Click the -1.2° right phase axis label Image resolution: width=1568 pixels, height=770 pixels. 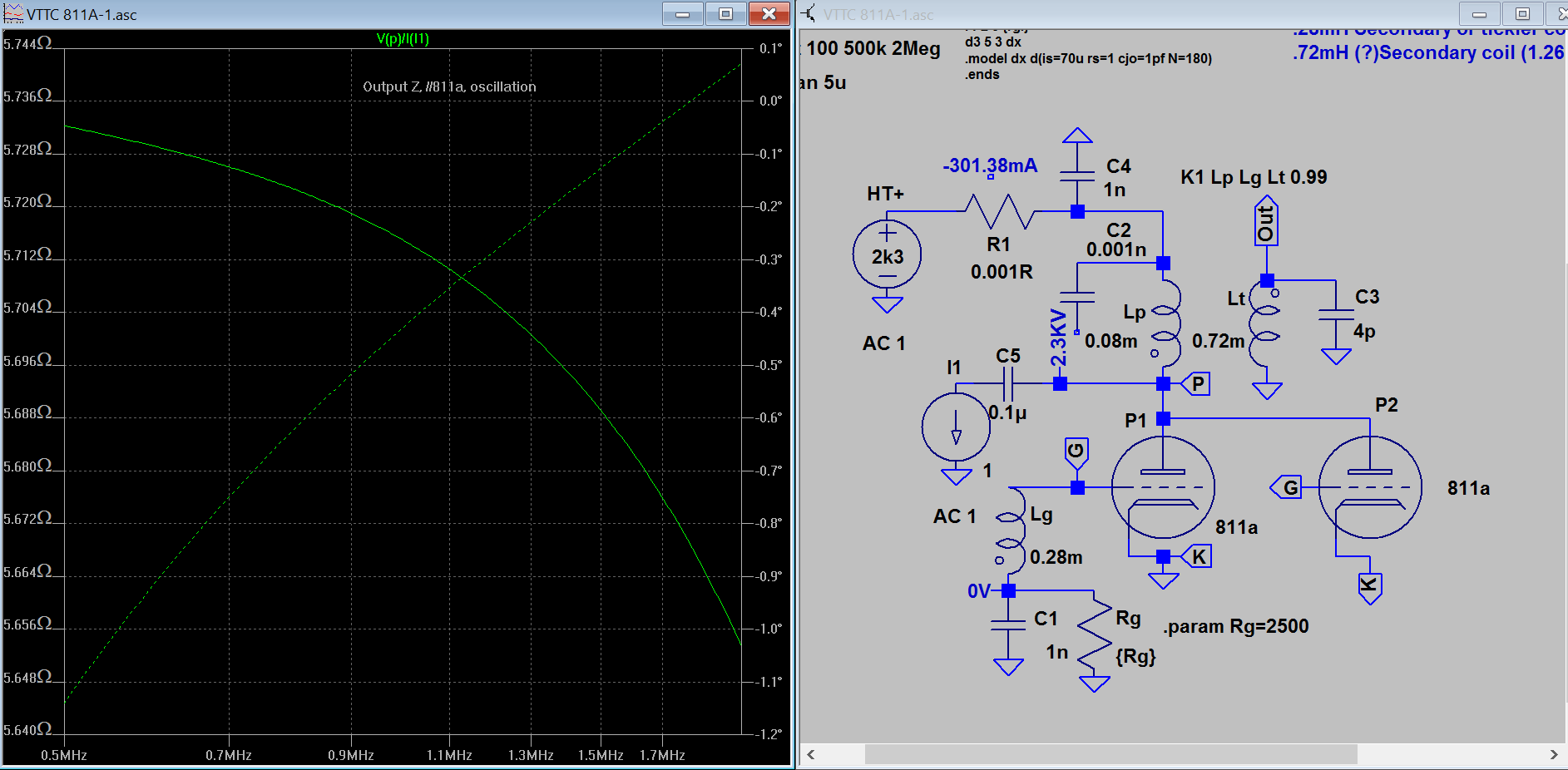pyautogui.click(x=769, y=734)
